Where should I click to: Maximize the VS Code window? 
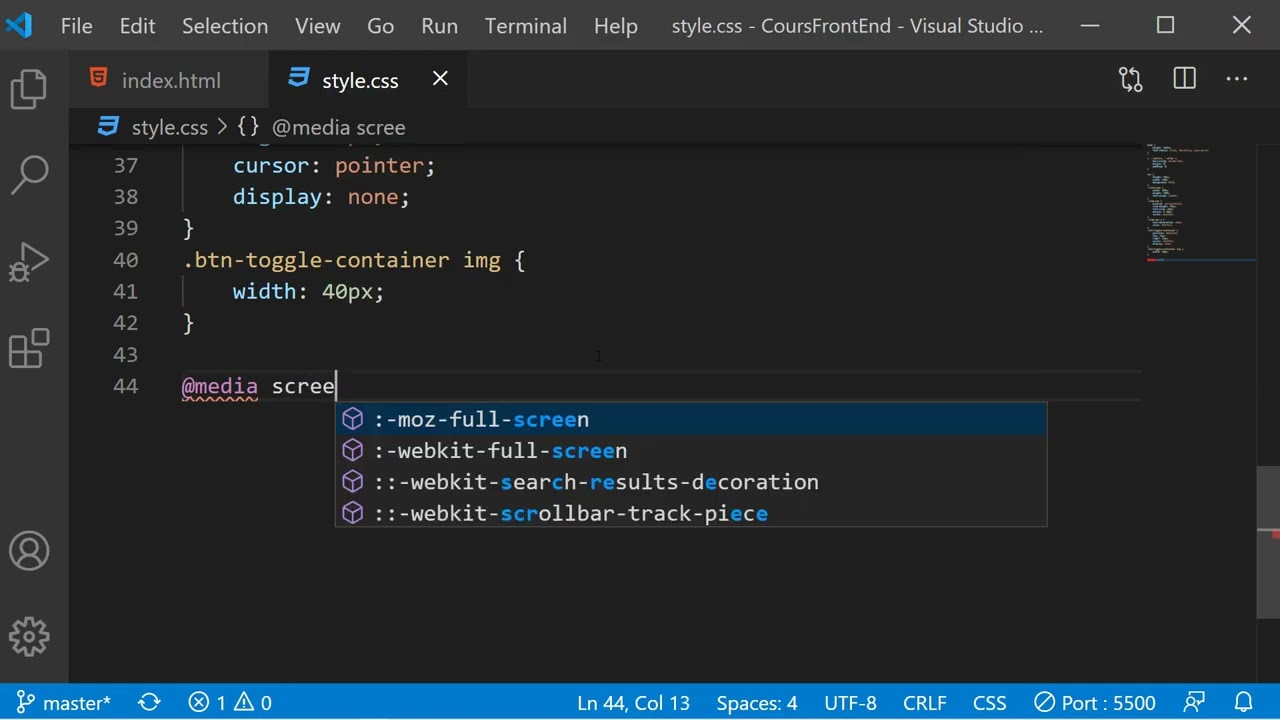(1166, 26)
